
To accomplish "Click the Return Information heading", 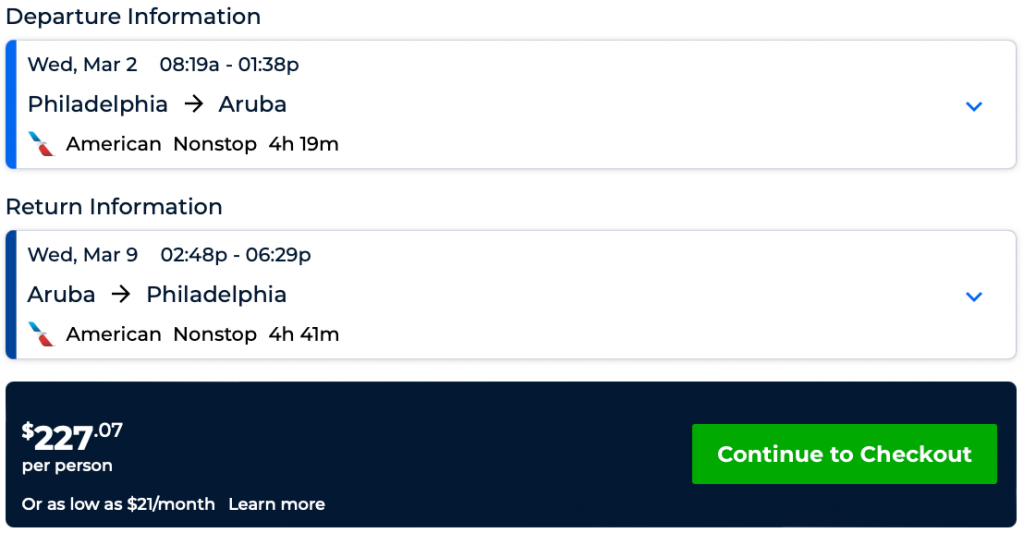I will point(114,207).
